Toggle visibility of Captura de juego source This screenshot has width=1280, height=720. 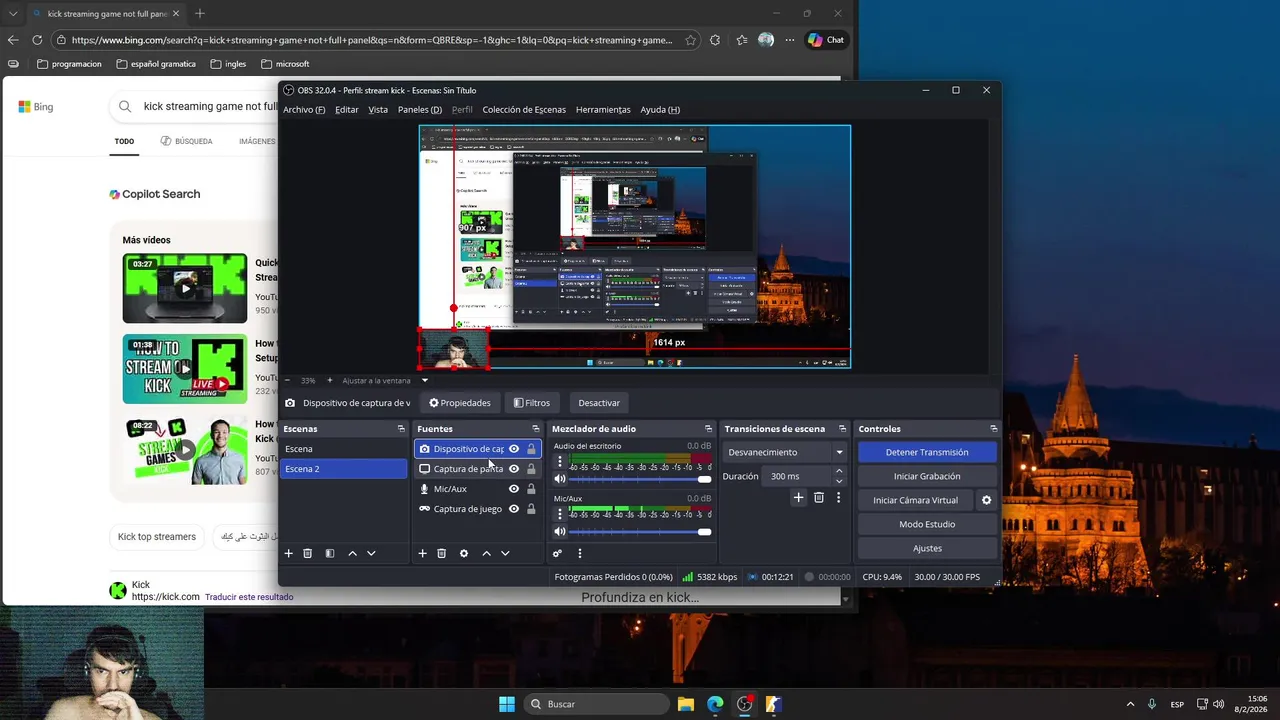(514, 509)
